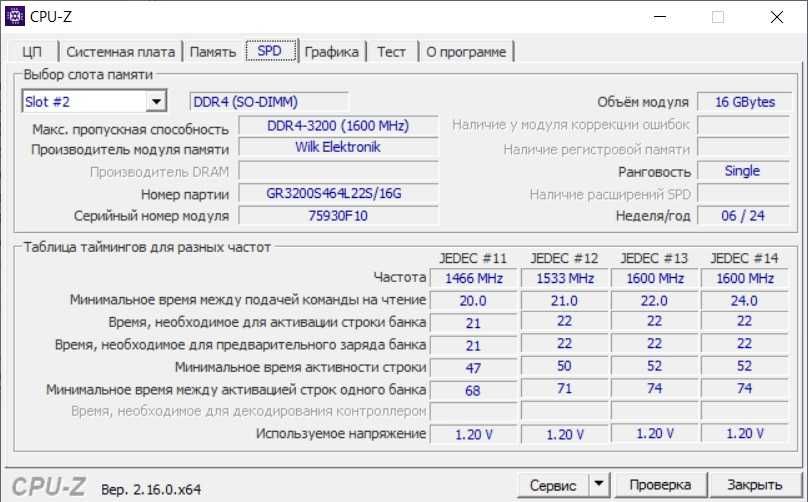
Task: Click the Производитель DRAM empty field
Action: coord(338,171)
